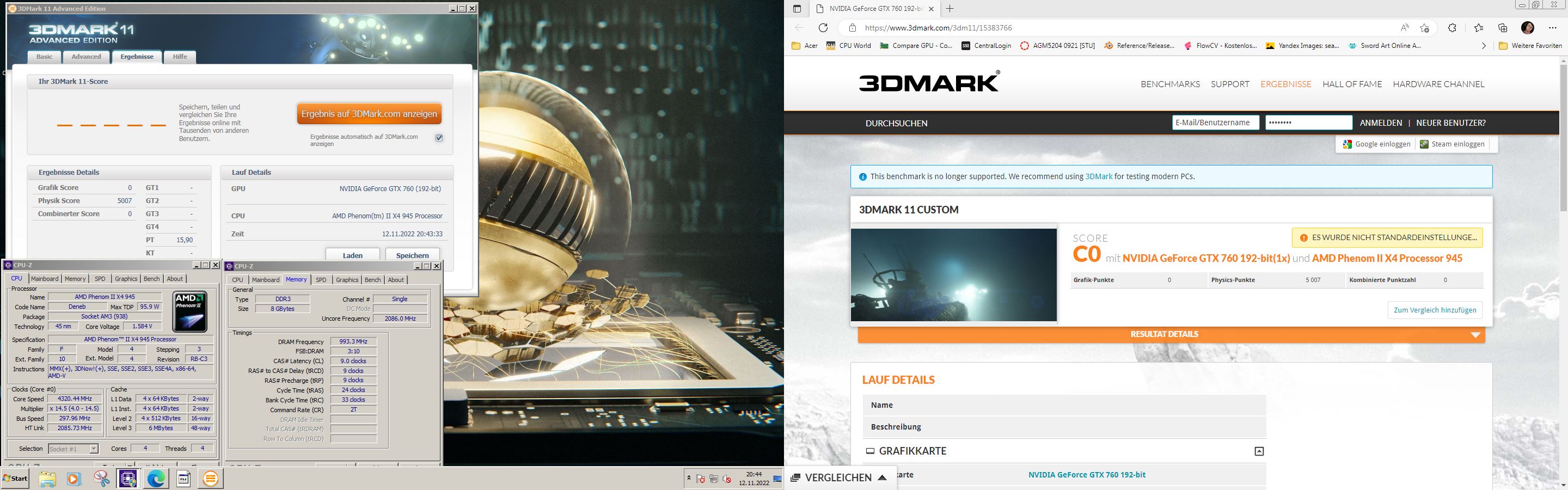Expand the RESULTAT DETAILS bar
The height and width of the screenshot is (490, 1568).
pyautogui.click(x=1171, y=334)
